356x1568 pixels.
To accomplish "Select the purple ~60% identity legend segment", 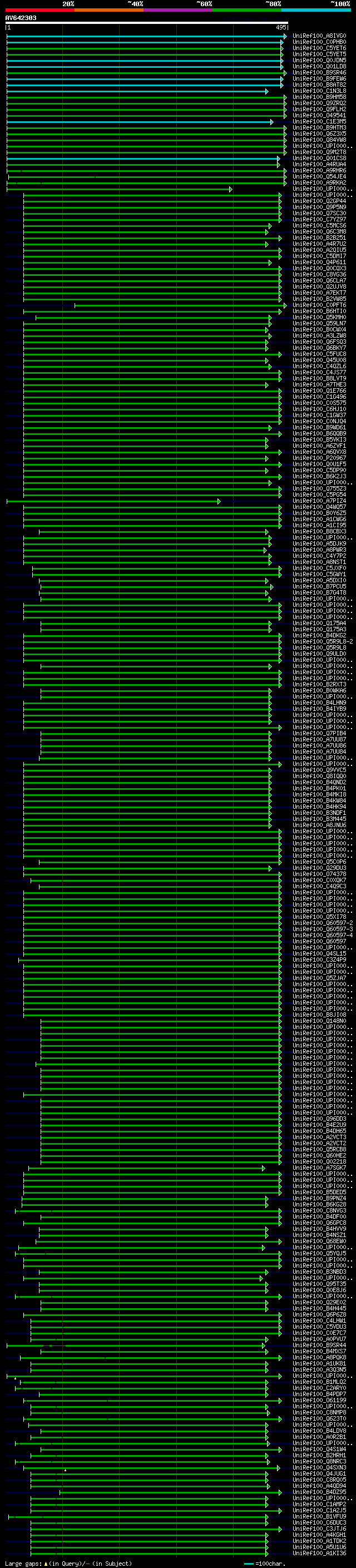I will coord(179,10).
